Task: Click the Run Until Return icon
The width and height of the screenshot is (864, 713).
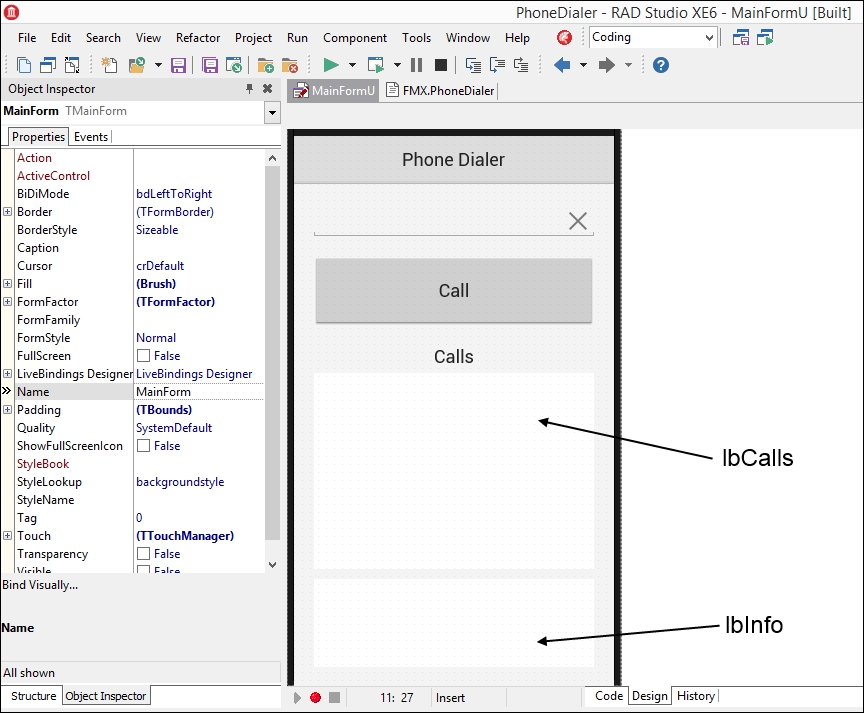Action: pyautogui.click(x=521, y=65)
